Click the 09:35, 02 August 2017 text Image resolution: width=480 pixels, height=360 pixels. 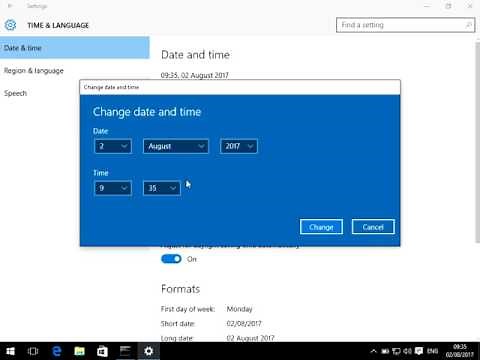[195, 75]
